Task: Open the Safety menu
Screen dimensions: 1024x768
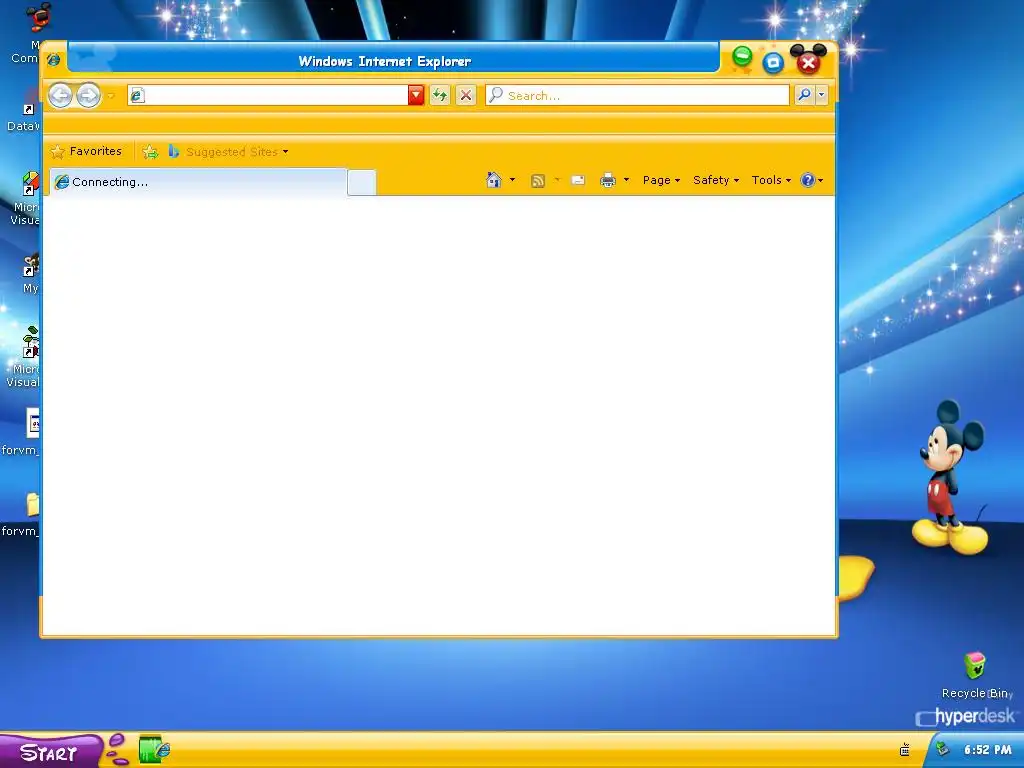Action: pos(716,180)
